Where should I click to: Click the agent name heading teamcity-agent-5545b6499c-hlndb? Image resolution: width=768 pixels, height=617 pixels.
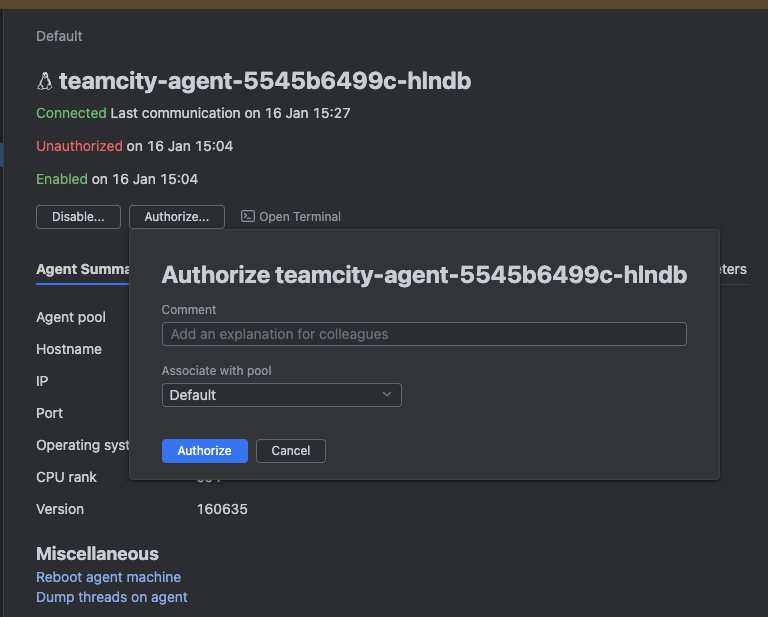pyautogui.click(x=265, y=81)
